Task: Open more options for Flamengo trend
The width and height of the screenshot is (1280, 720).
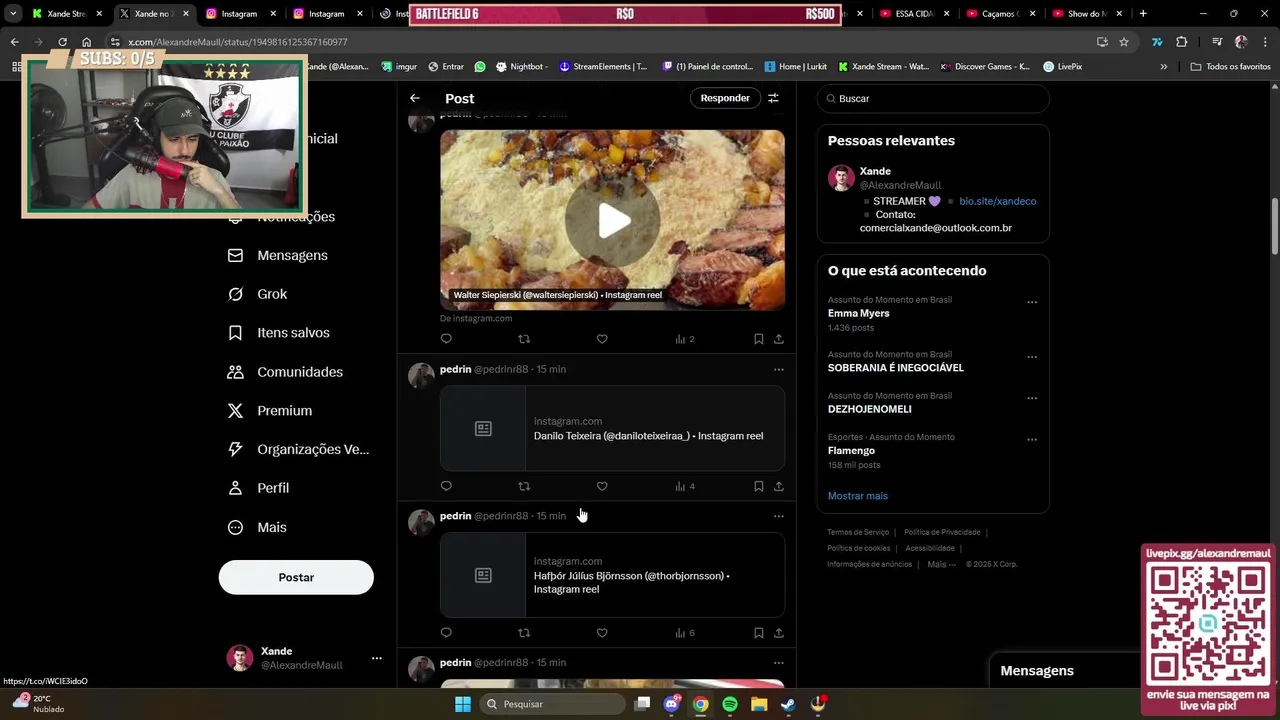Action: click(1032, 440)
